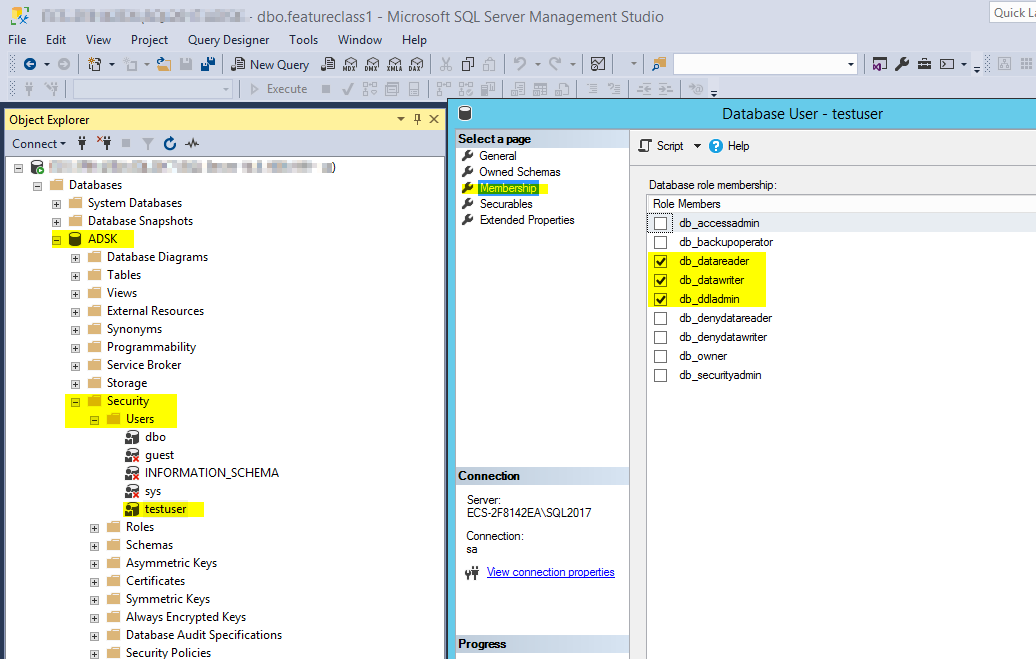Open the Tools menu

(303, 40)
